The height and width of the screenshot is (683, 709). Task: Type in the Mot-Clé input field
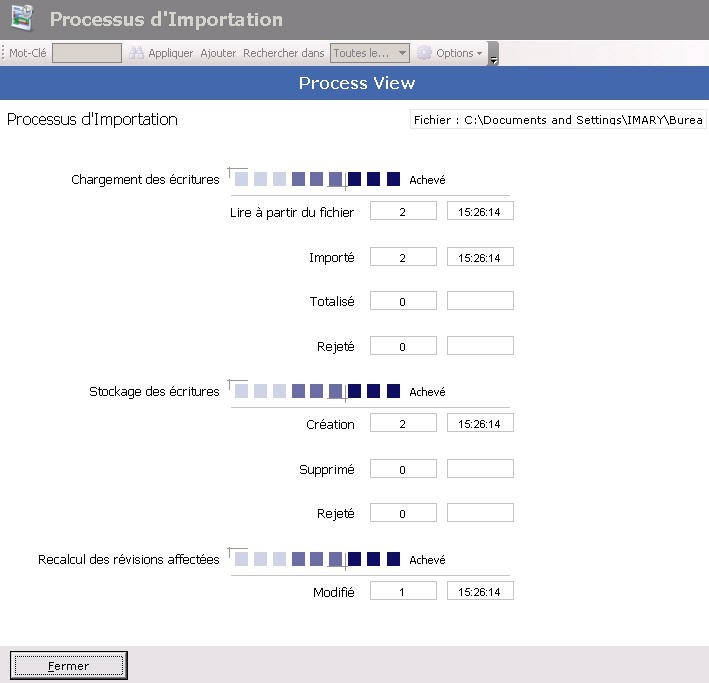87,53
